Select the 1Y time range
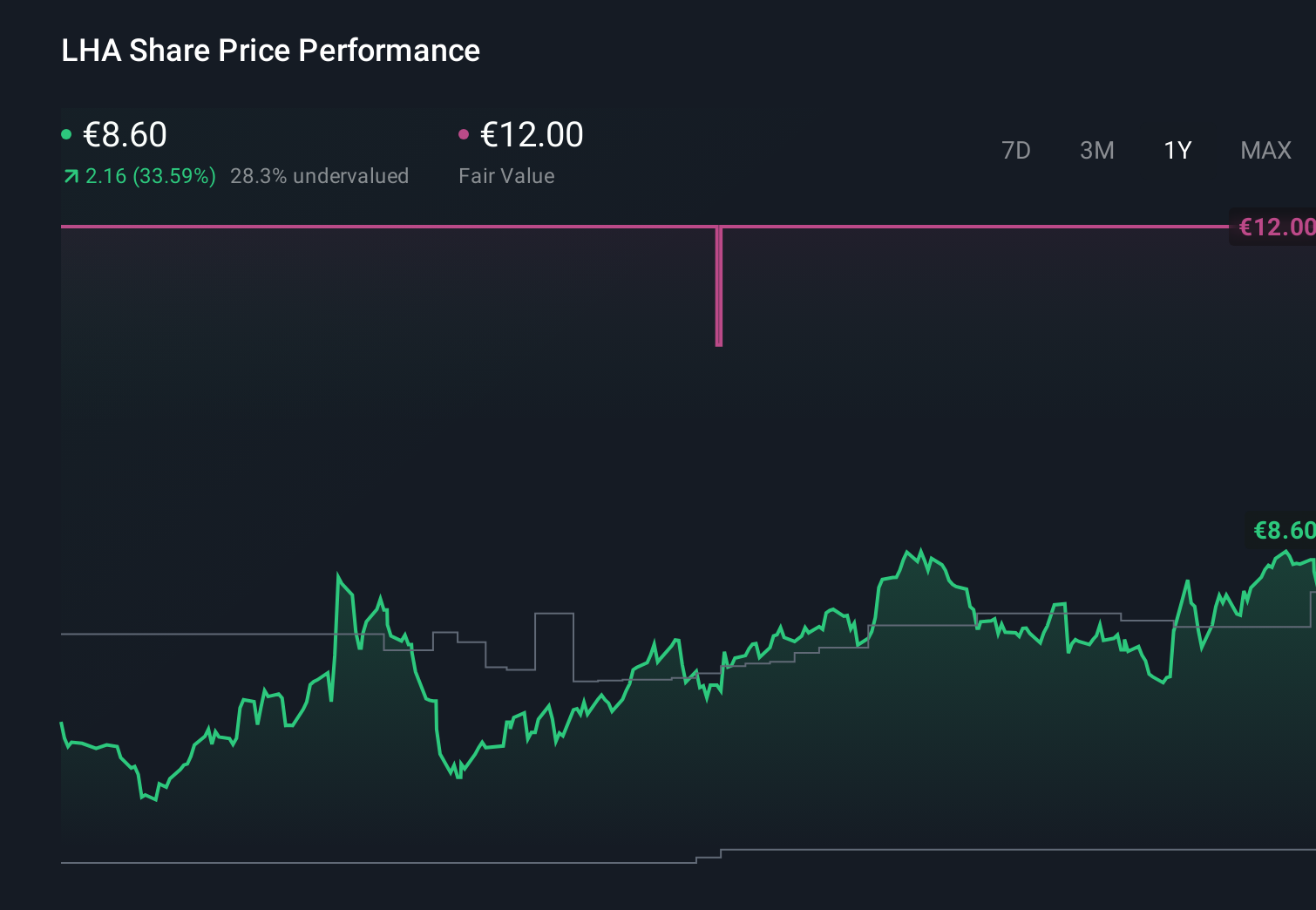Image resolution: width=1316 pixels, height=910 pixels. [1177, 150]
